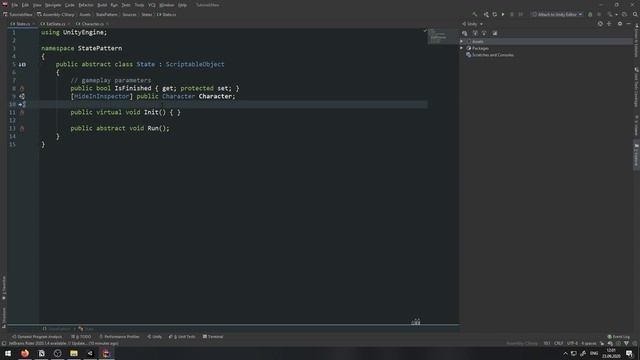Open the Unity view dropdown in explorer

point(472,24)
